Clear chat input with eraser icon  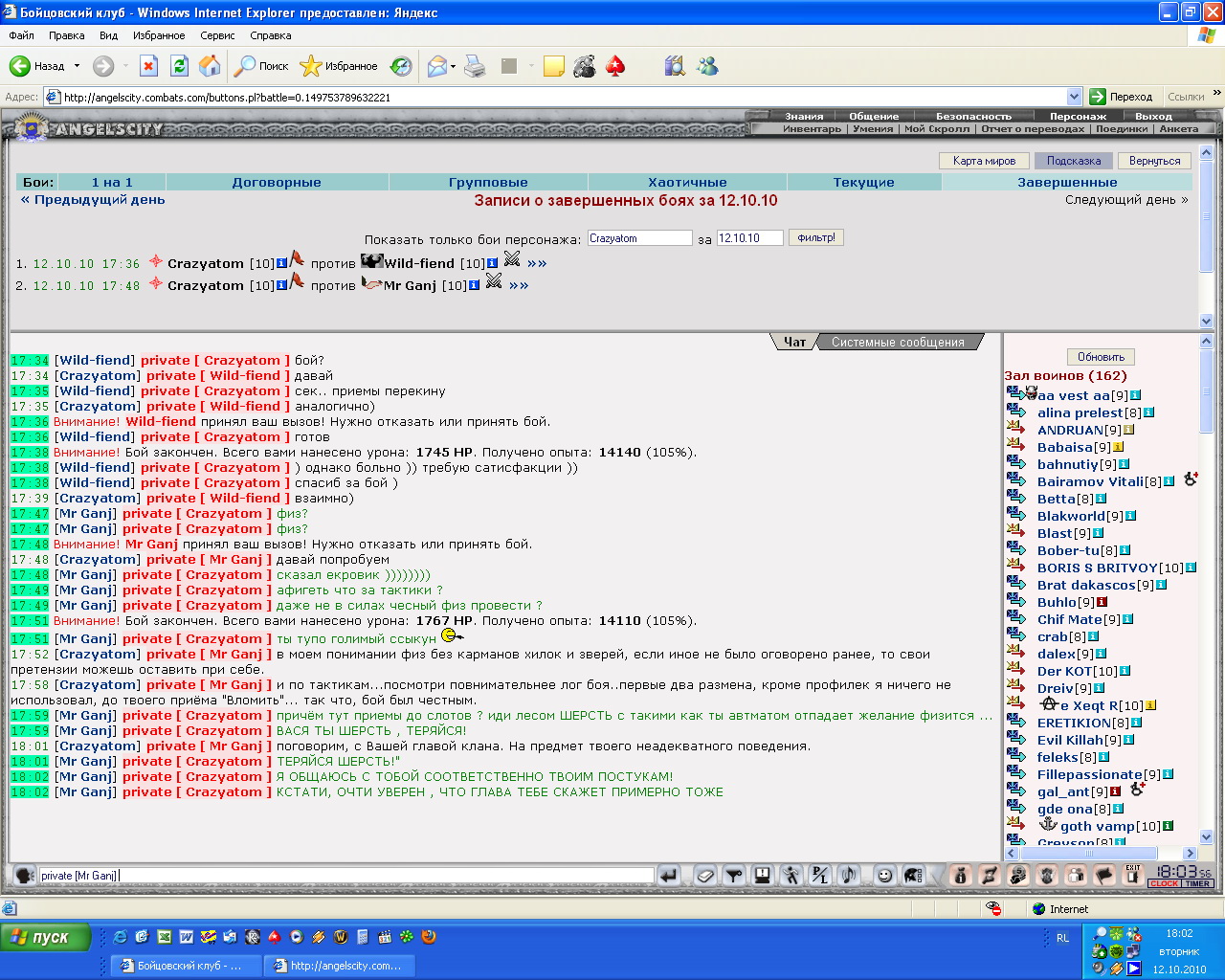(705, 875)
